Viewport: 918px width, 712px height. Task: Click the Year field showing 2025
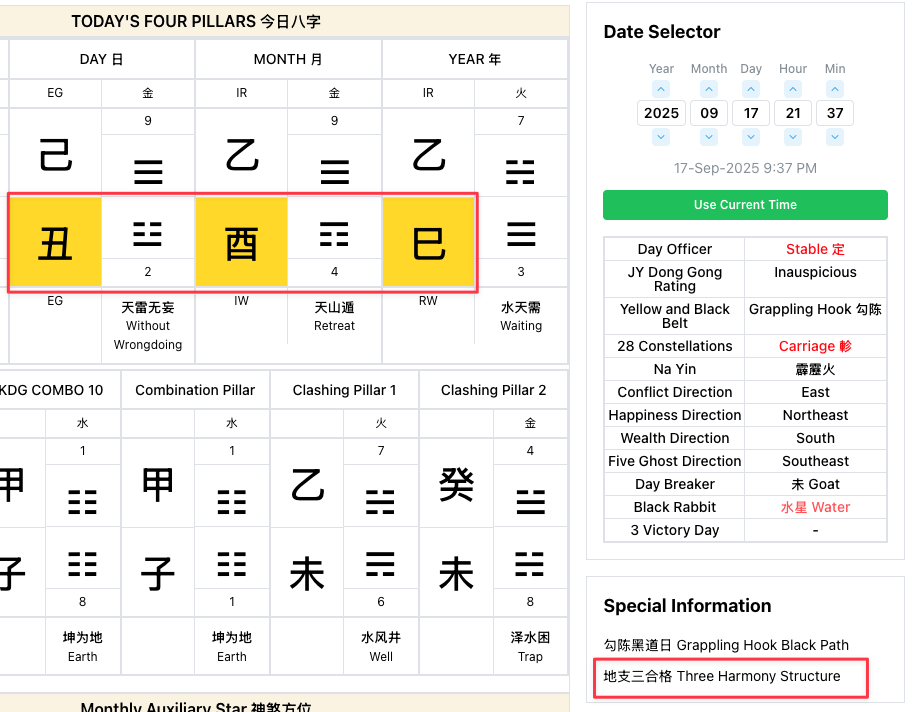(662, 113)
